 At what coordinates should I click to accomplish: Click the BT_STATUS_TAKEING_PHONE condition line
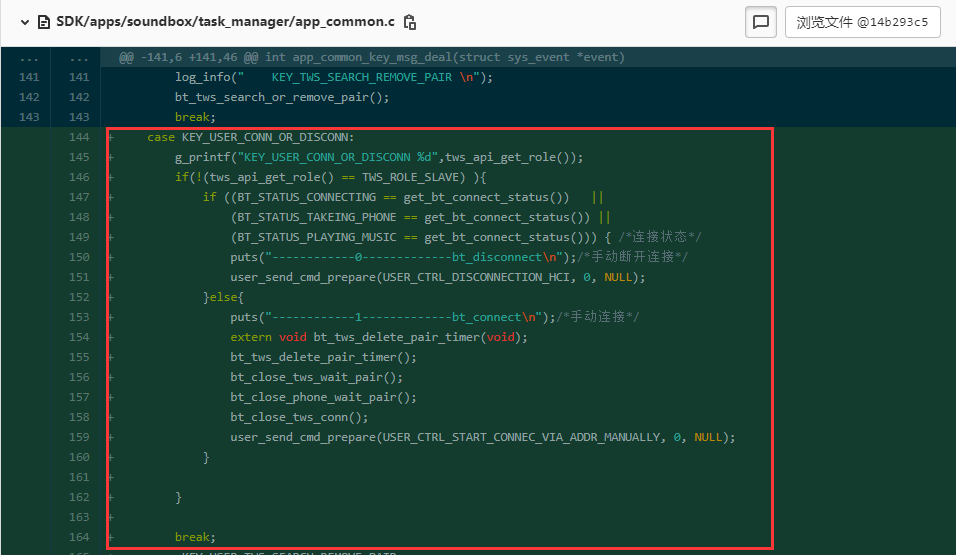pyautogui.click(x=420, y=218)
